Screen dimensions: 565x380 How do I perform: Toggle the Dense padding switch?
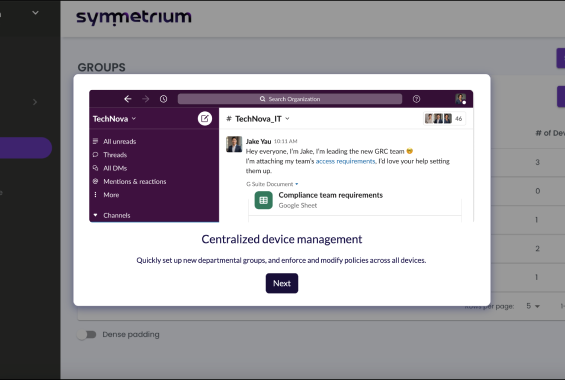(86, 335)
